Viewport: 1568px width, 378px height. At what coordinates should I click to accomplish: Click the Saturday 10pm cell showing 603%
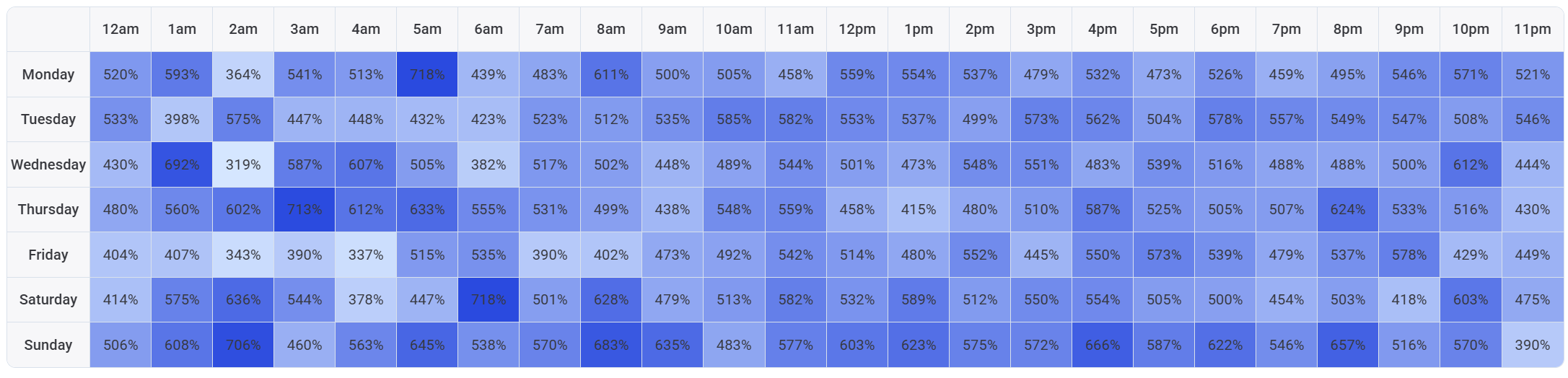point(1471,299)
